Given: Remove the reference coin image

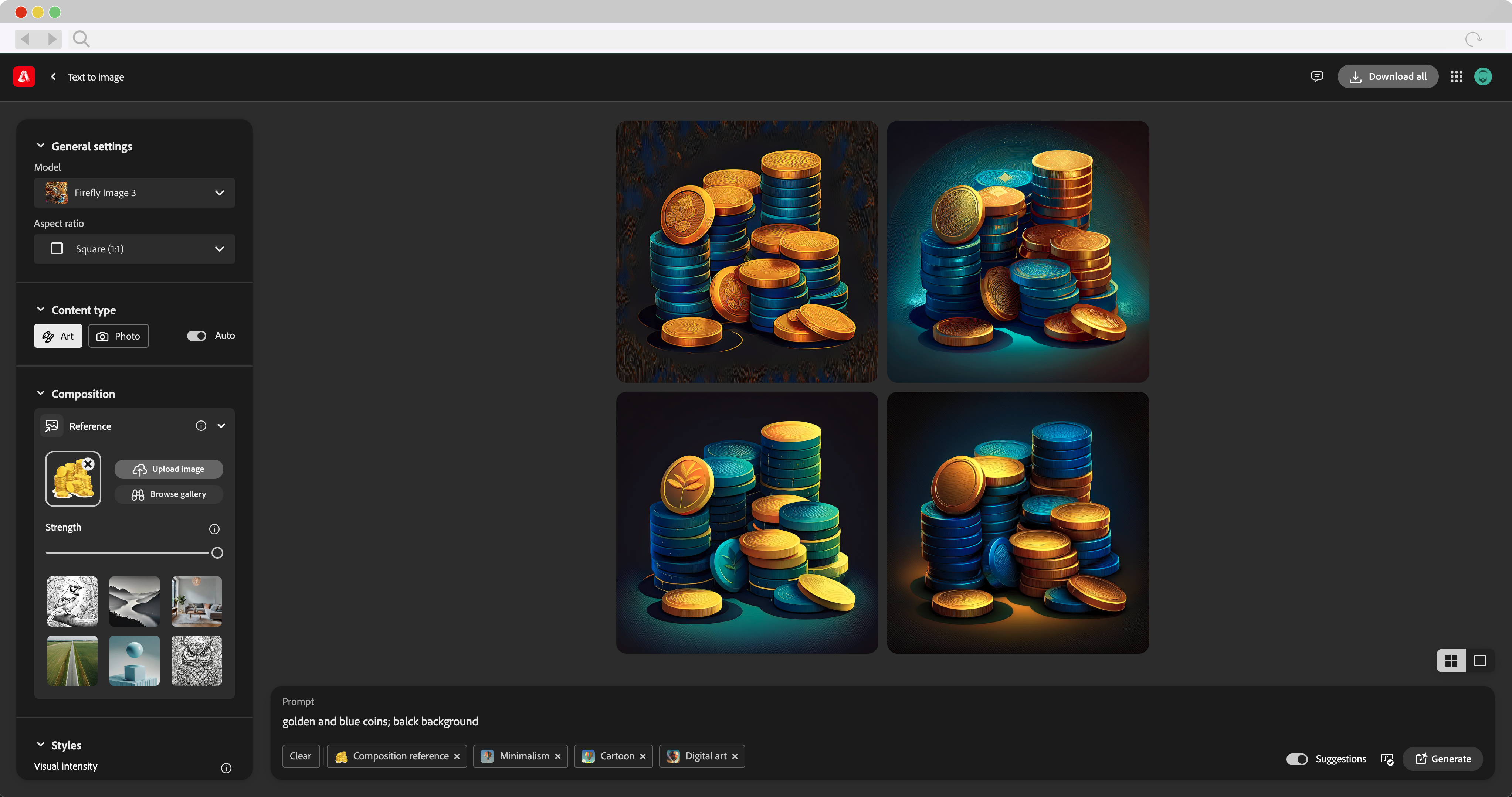Looking at the screenshot, I should (89, 464).
